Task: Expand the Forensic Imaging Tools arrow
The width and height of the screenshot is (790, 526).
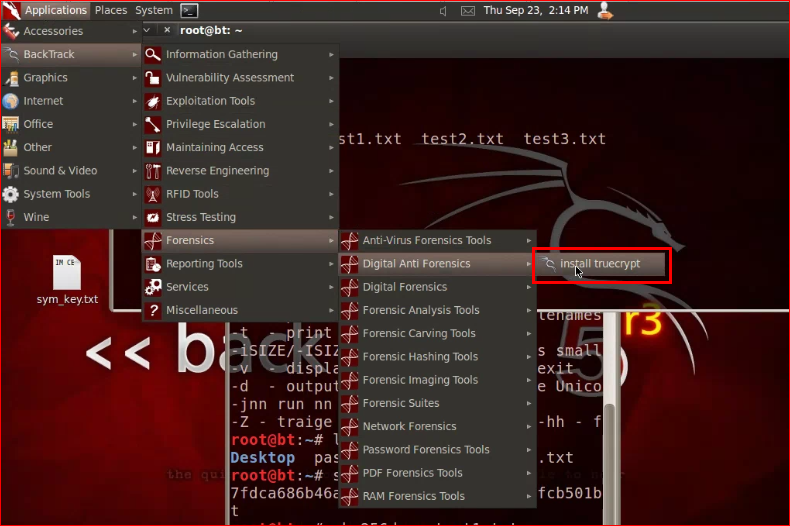Action: point(529,380)
